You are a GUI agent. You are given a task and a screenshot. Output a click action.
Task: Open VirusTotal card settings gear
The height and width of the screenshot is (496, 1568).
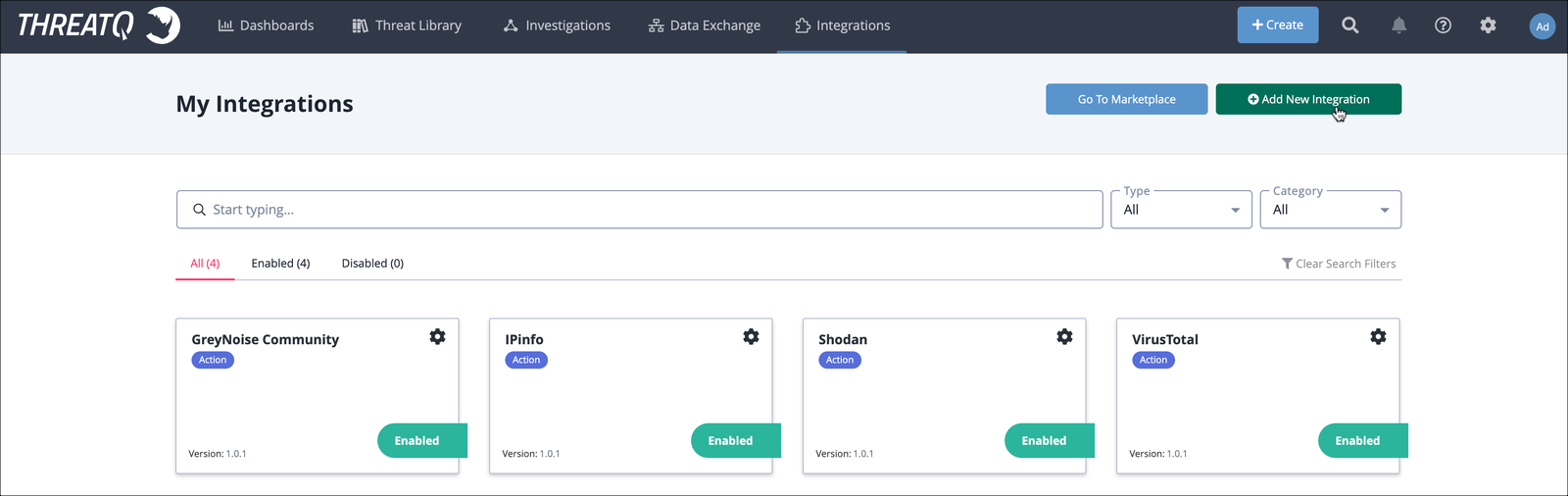[1378, 336]
